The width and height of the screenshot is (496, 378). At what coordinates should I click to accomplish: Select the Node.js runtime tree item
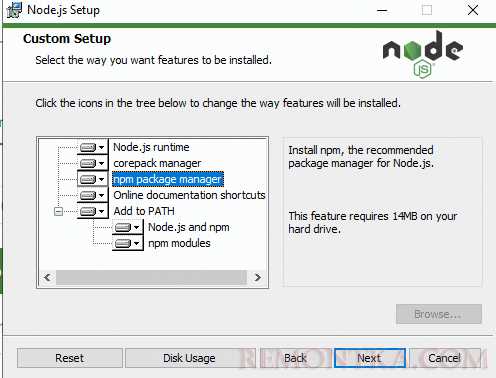point(151,147)
